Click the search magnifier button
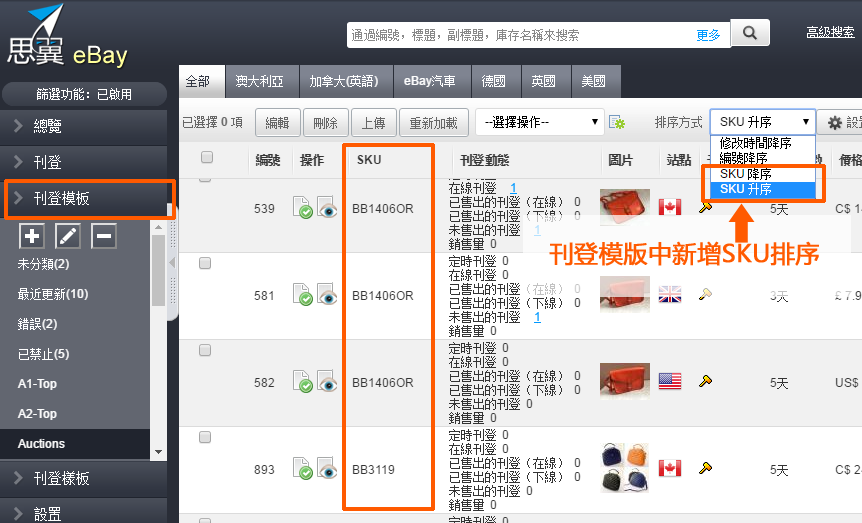Image resolution: width=862 pixels, height=523 pixels. point(750,33)
